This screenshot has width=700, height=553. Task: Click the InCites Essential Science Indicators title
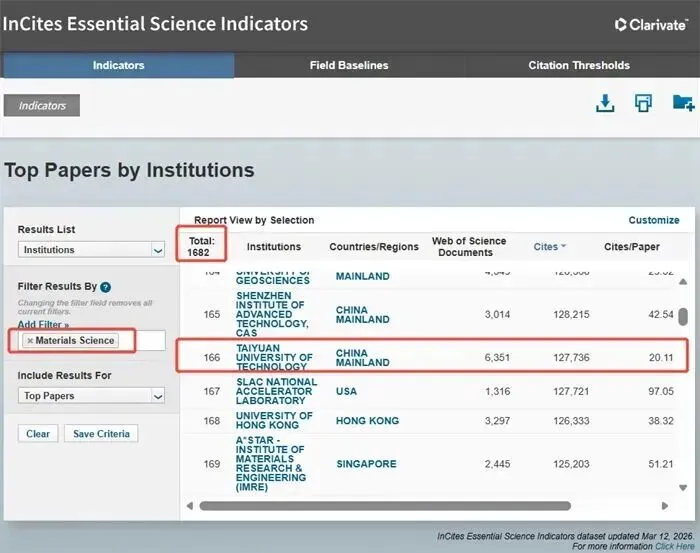click(155, 24)
